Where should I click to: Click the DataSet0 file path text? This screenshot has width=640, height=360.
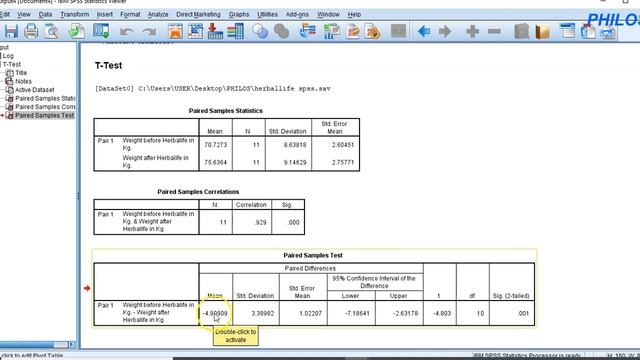[213, 89]
